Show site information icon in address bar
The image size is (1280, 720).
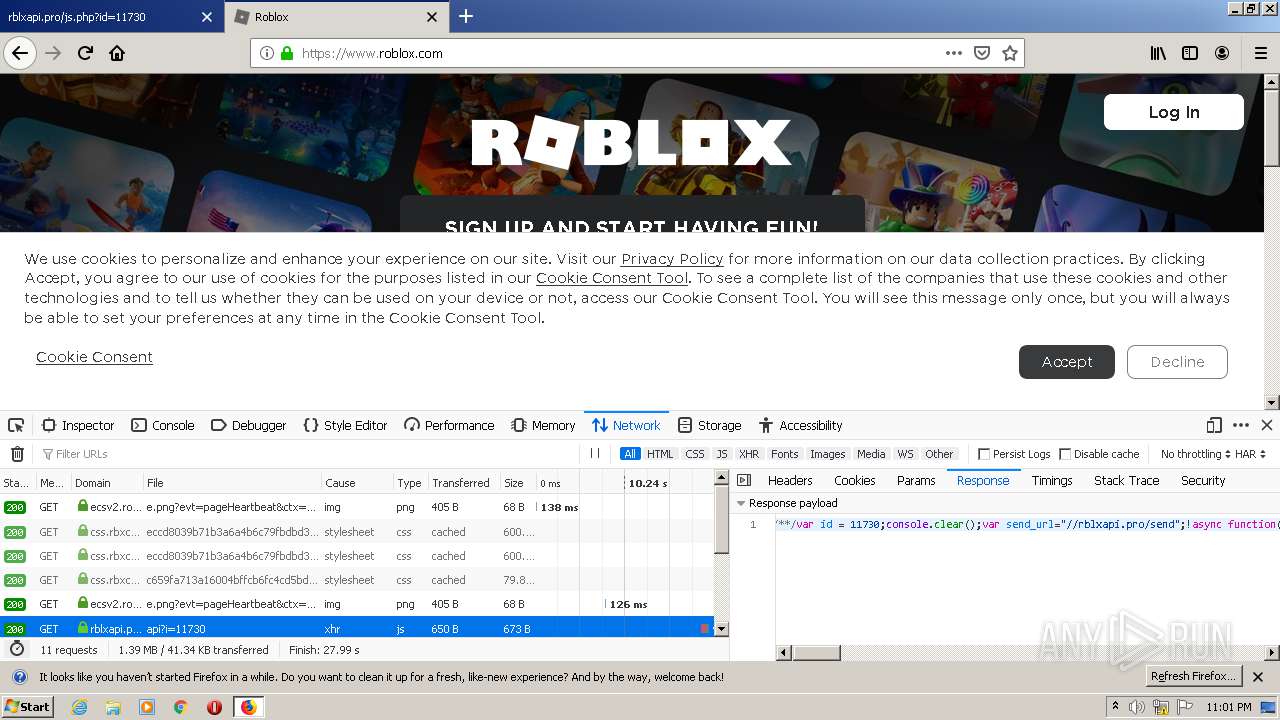pyautogui.click(x=267, y=53)
